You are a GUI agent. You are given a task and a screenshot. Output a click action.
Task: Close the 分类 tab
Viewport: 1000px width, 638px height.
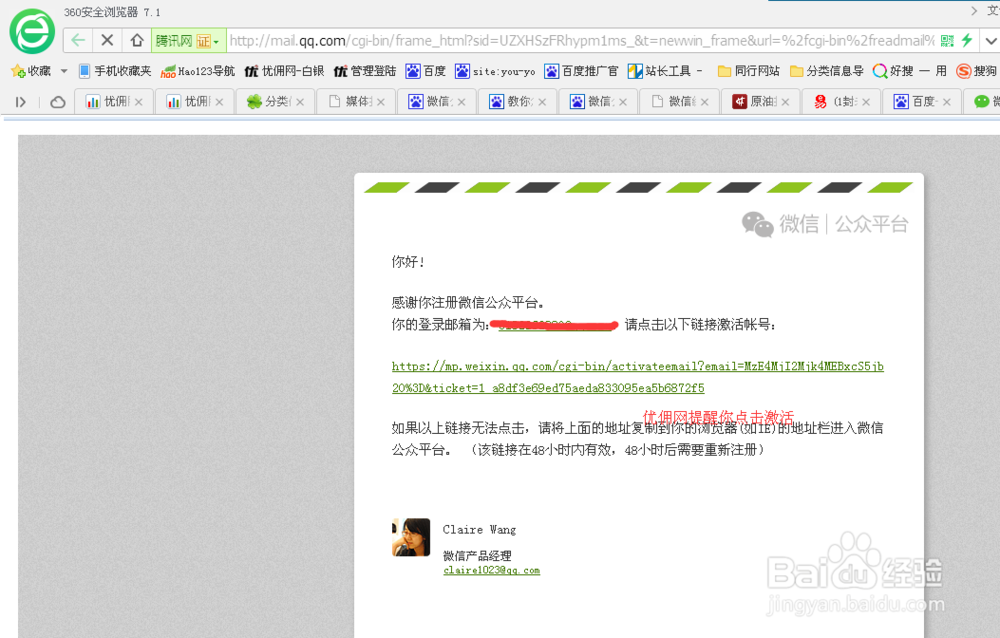click(300, 102)
